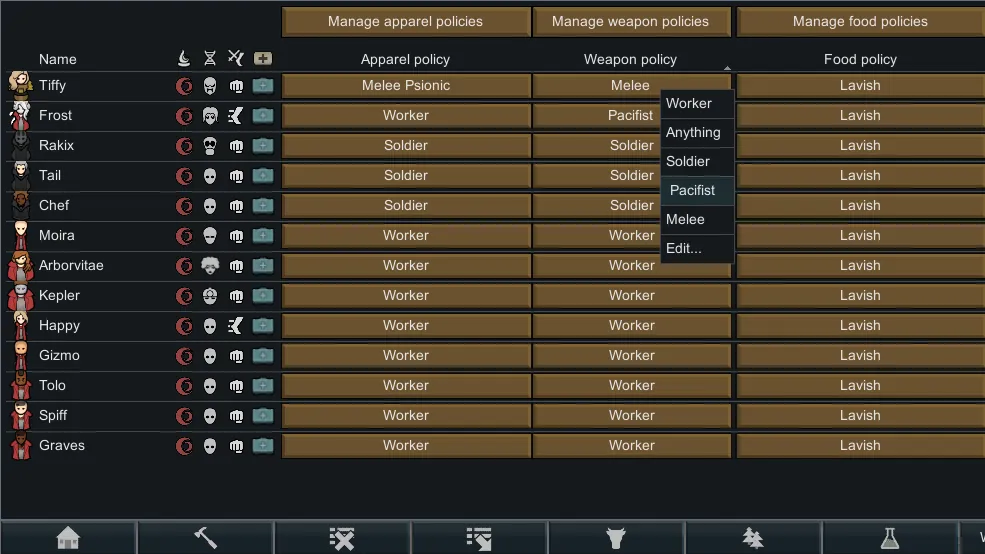Open Graves's Worker weapon policy dropdown

[x=631, y=446]
